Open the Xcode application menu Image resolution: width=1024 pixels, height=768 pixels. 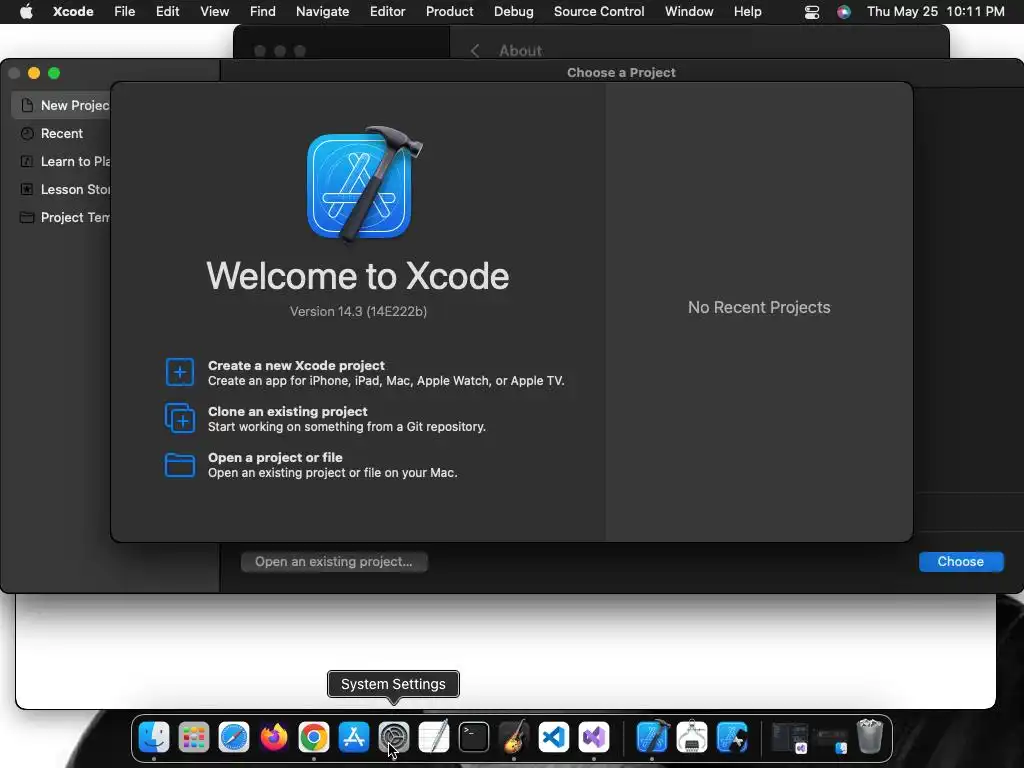coord(73,11)
